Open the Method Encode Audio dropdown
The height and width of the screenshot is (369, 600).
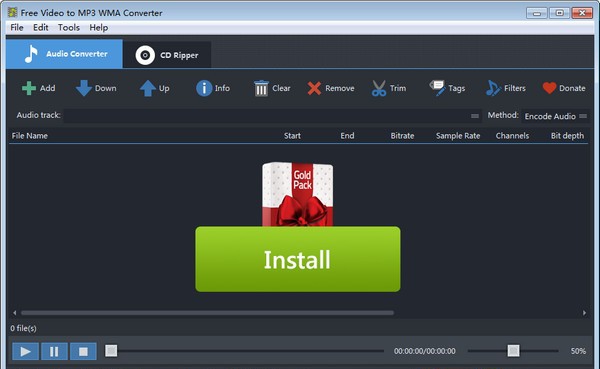pos(555,116)
